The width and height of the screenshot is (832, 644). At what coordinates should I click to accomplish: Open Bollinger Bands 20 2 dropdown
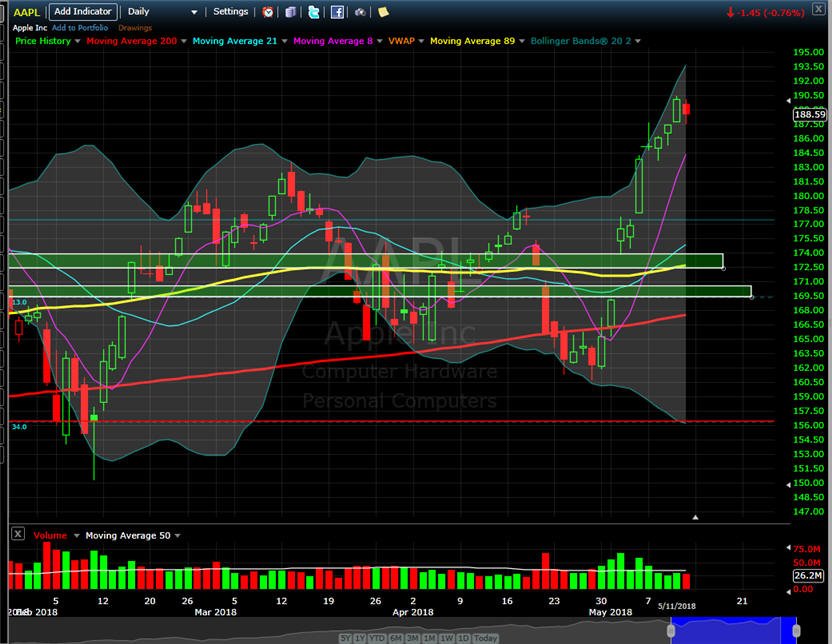pyautogui.click(x=638, y=41)
